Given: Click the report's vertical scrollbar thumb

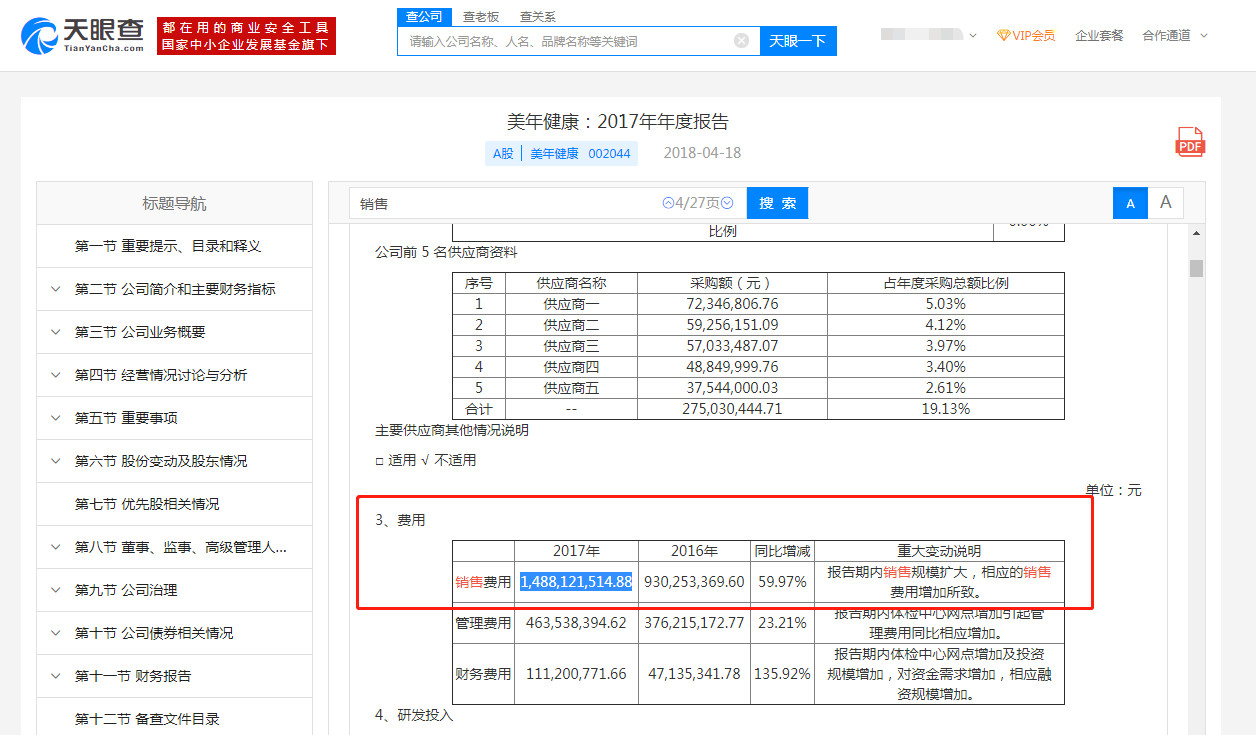Looking at the screenshot, I should (1196, 268).
